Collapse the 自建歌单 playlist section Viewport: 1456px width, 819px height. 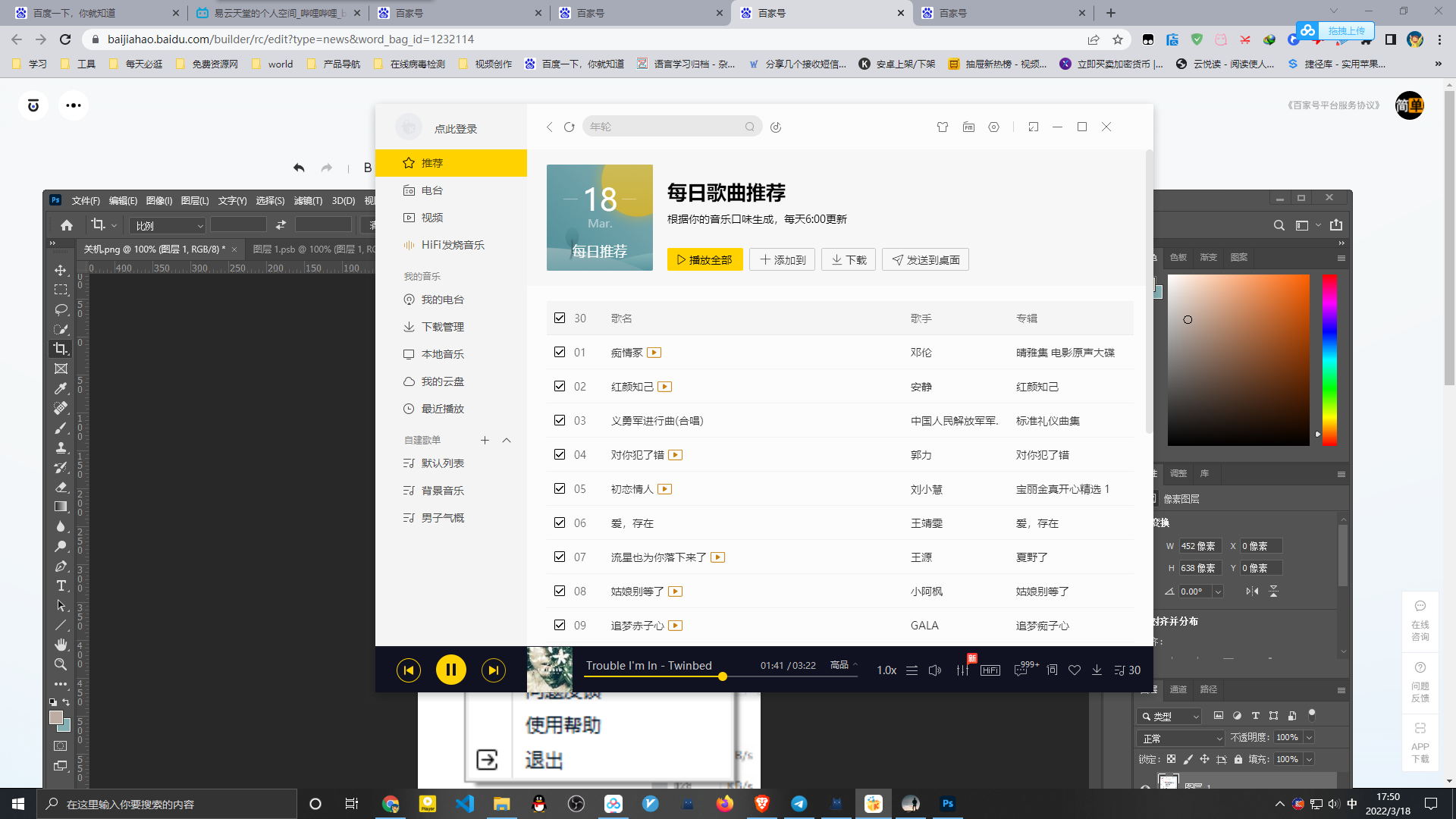[x=507, y=441]
